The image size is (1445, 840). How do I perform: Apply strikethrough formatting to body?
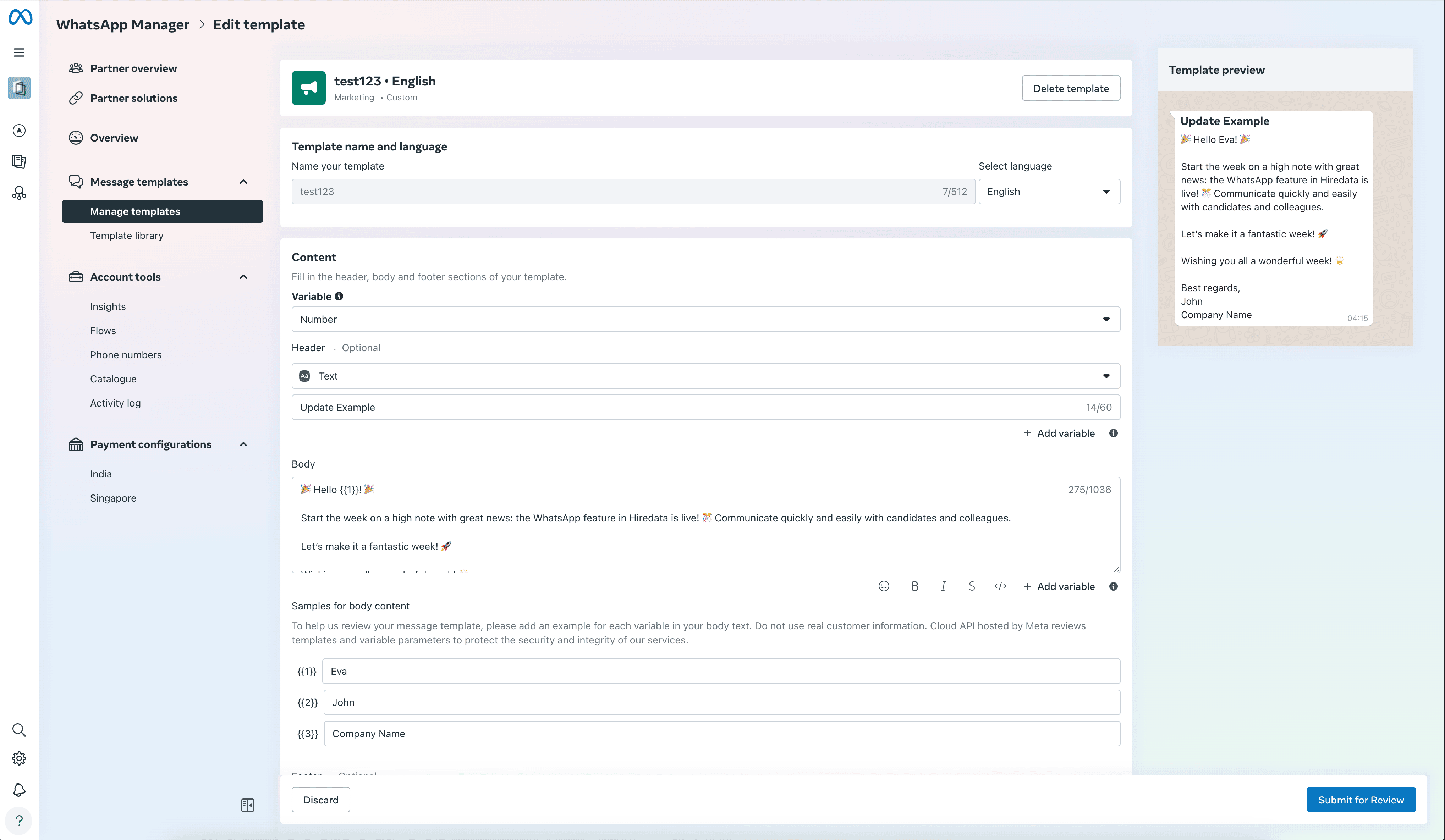click(972, 586)
